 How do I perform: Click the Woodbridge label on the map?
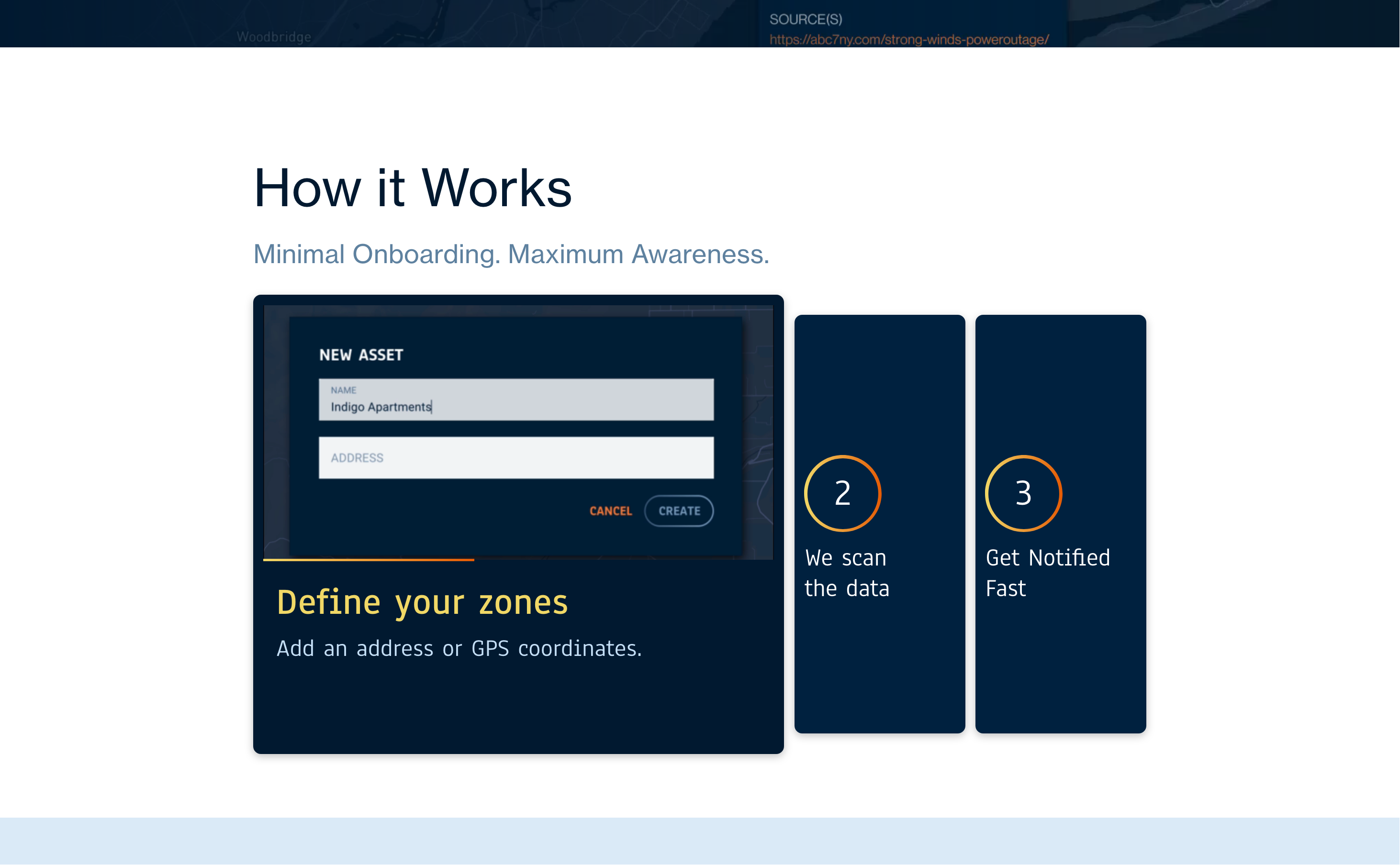pos(274,37)
